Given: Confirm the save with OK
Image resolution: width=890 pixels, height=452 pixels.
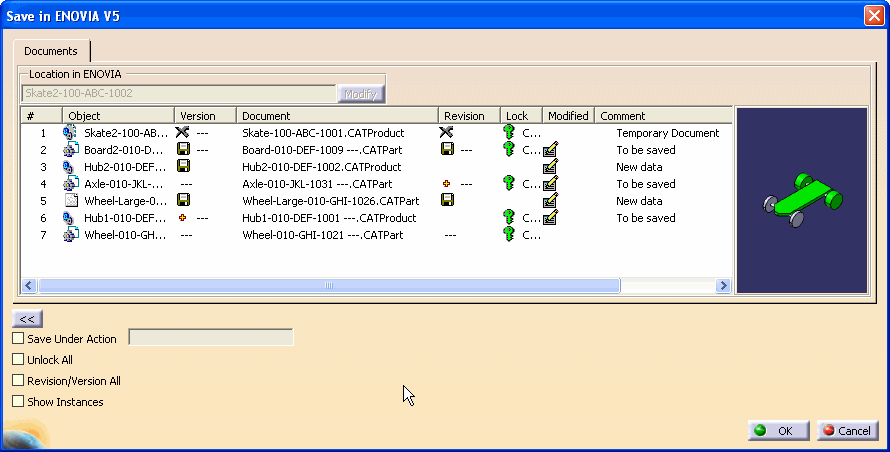Looking at the screenshot, I should click(x=779, y=430).
